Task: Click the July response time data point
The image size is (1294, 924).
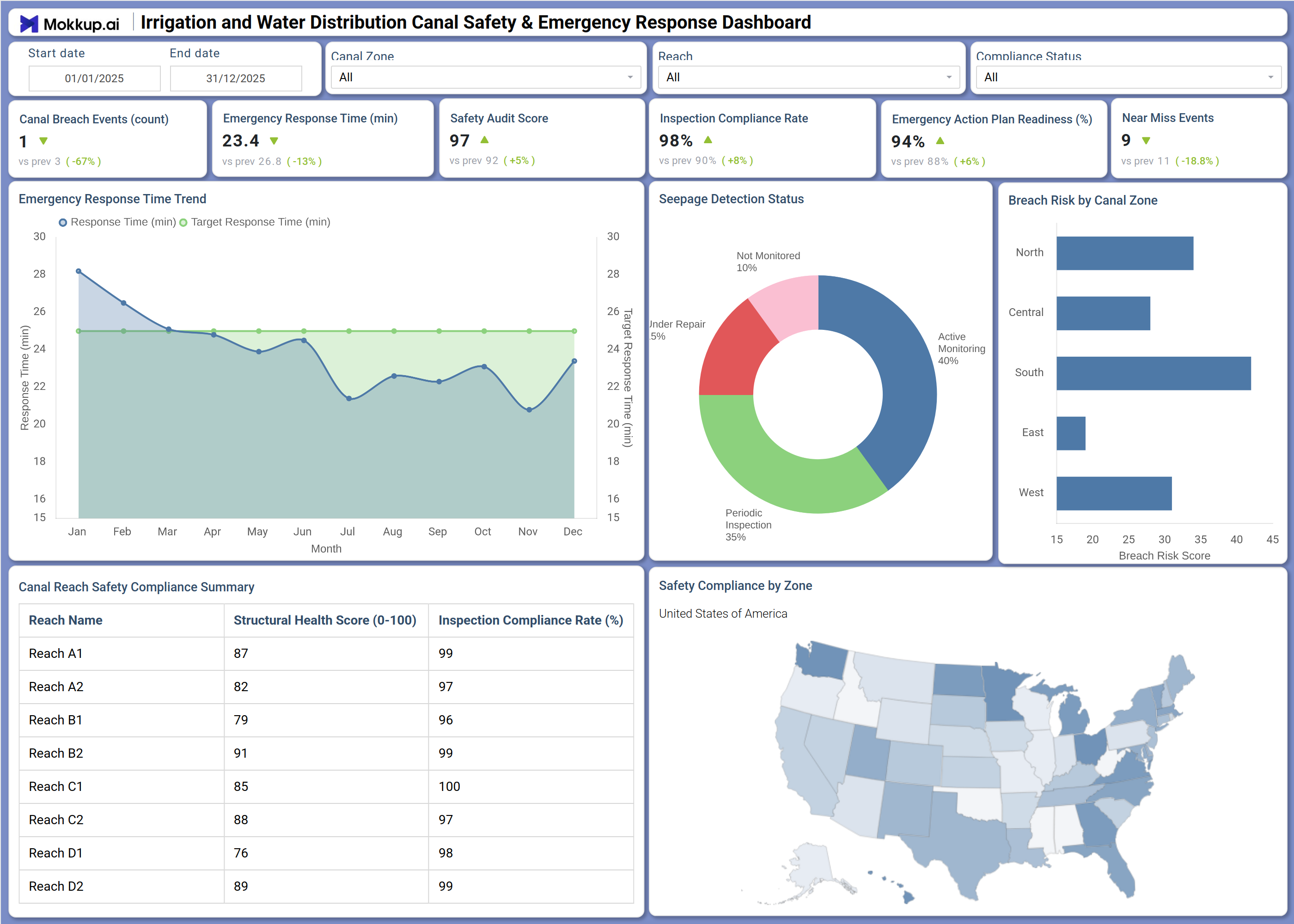Action: 349,398
